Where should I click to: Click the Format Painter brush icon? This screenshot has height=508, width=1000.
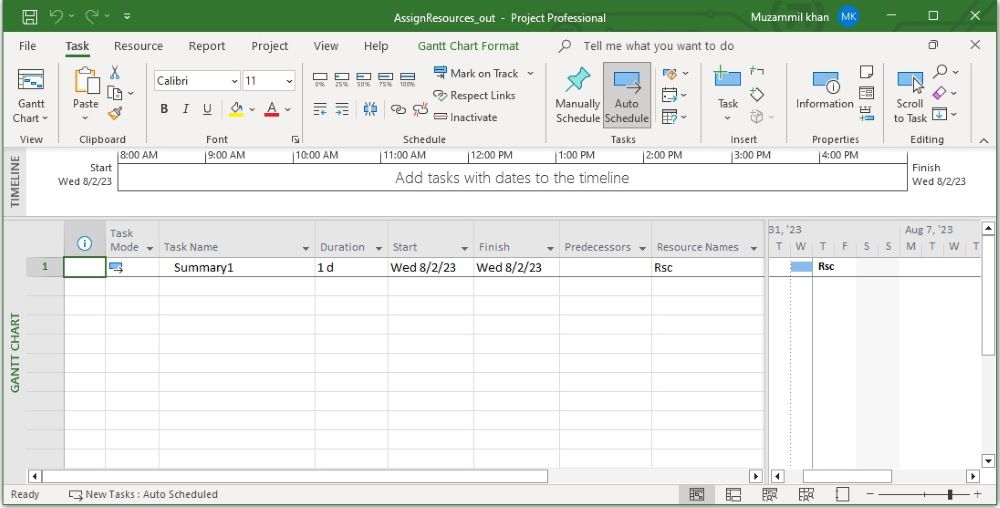click(115, 113)
